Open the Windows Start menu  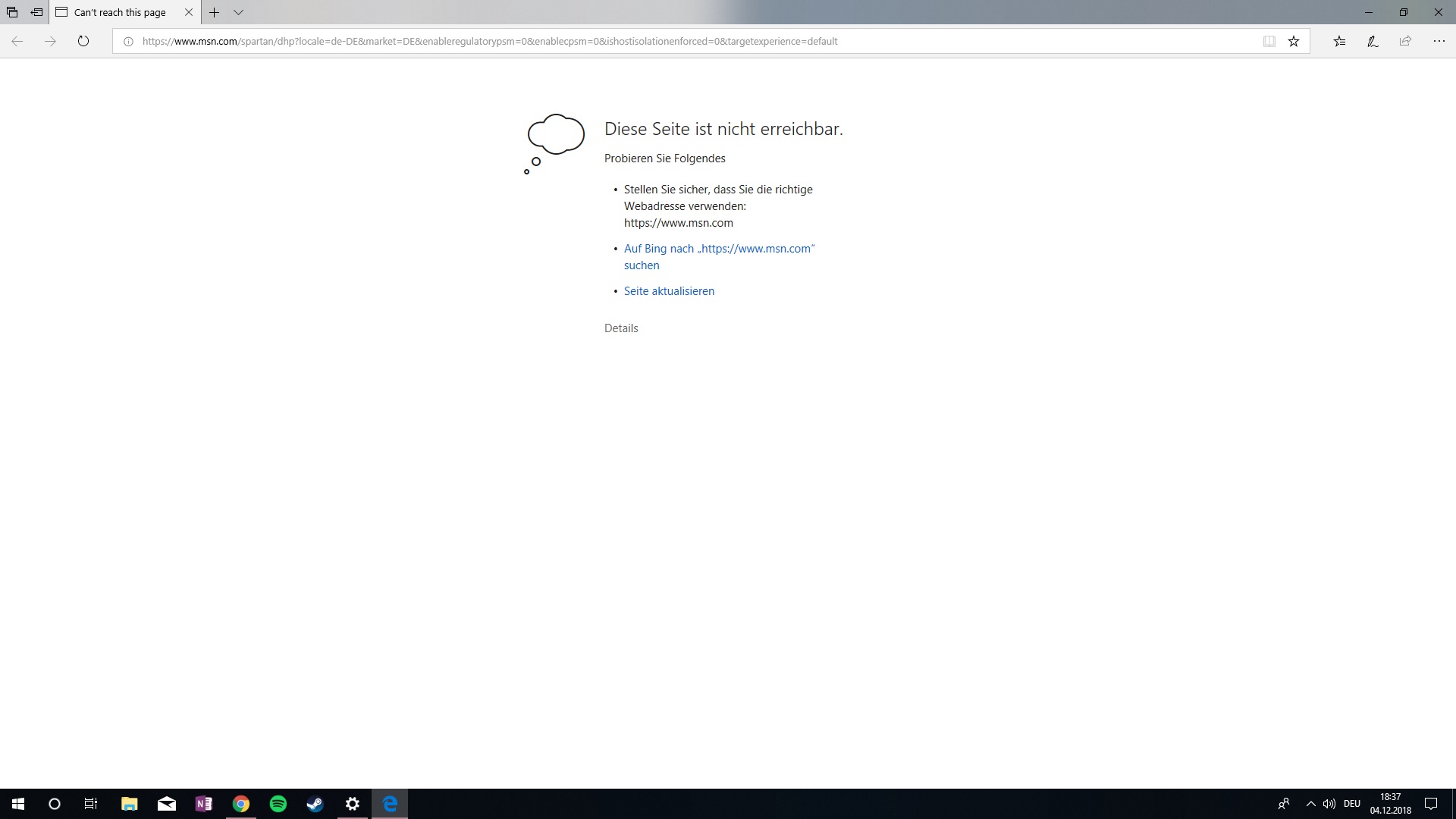(18, 804)
